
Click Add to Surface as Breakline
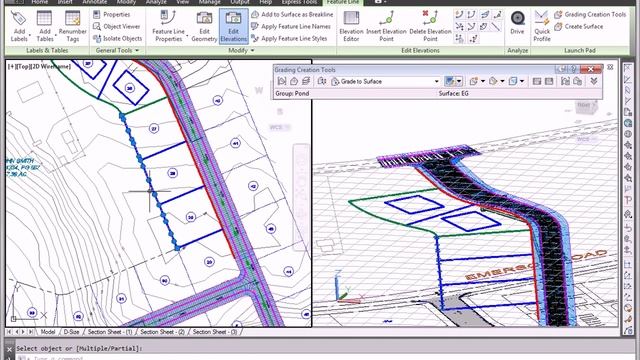coord(292,14)
